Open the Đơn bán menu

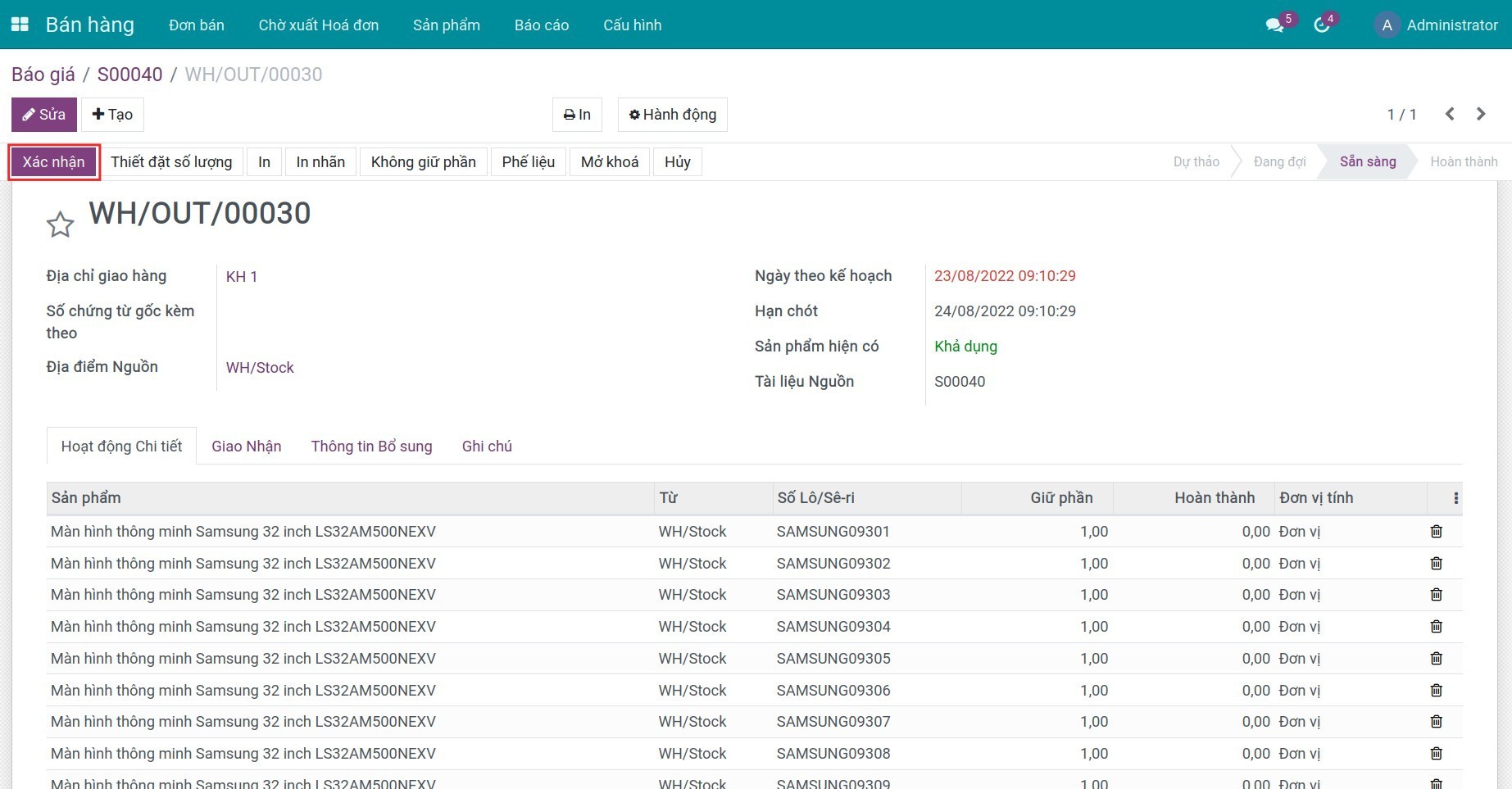[x=197, y=25]
